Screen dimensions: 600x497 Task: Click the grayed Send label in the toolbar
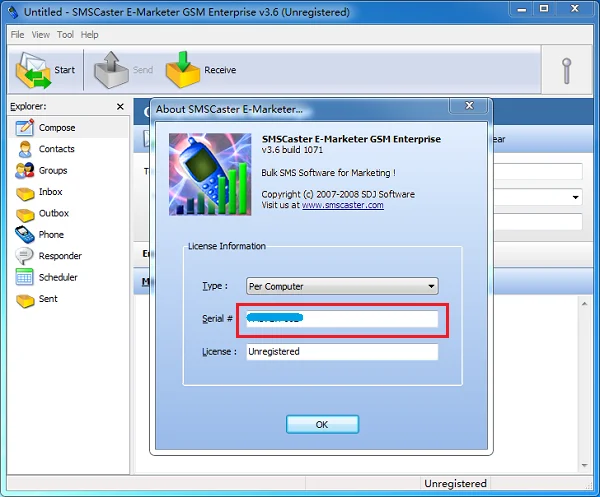click(143, 70)
